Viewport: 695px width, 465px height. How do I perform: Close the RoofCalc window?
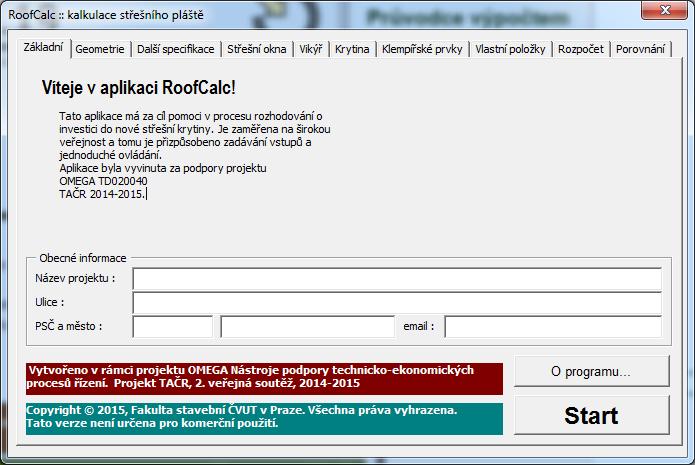coord(664,10)
